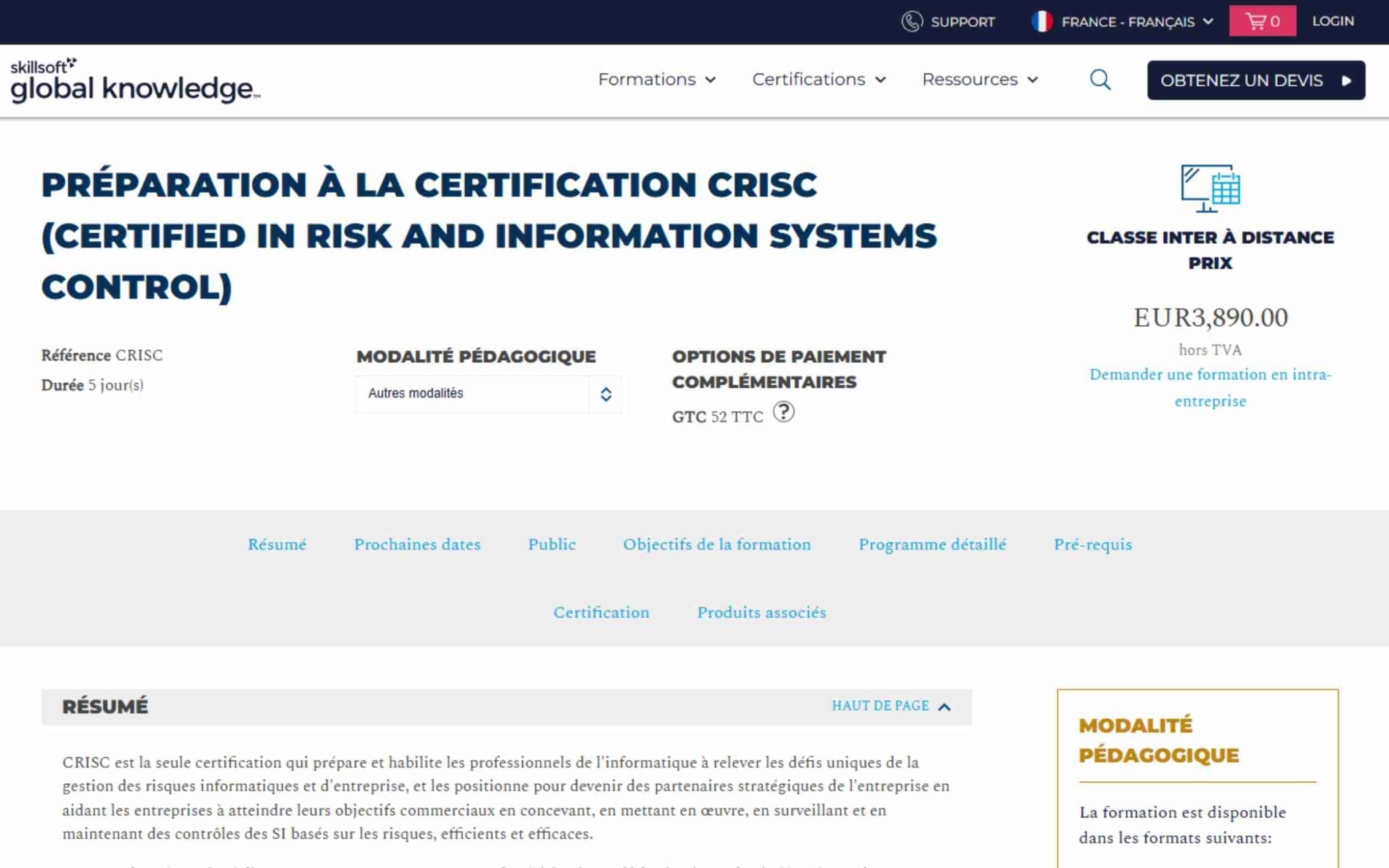The width and height of the screenshot is (1389, 868).
Task: Jump to Pré-requis section
Action: coord(1093,545)
